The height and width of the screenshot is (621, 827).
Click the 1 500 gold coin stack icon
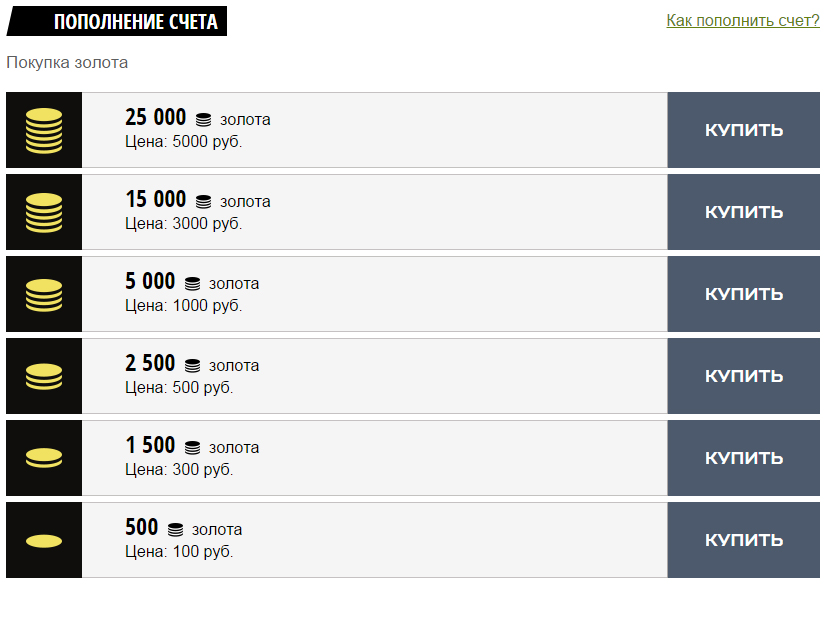[44, 458]
